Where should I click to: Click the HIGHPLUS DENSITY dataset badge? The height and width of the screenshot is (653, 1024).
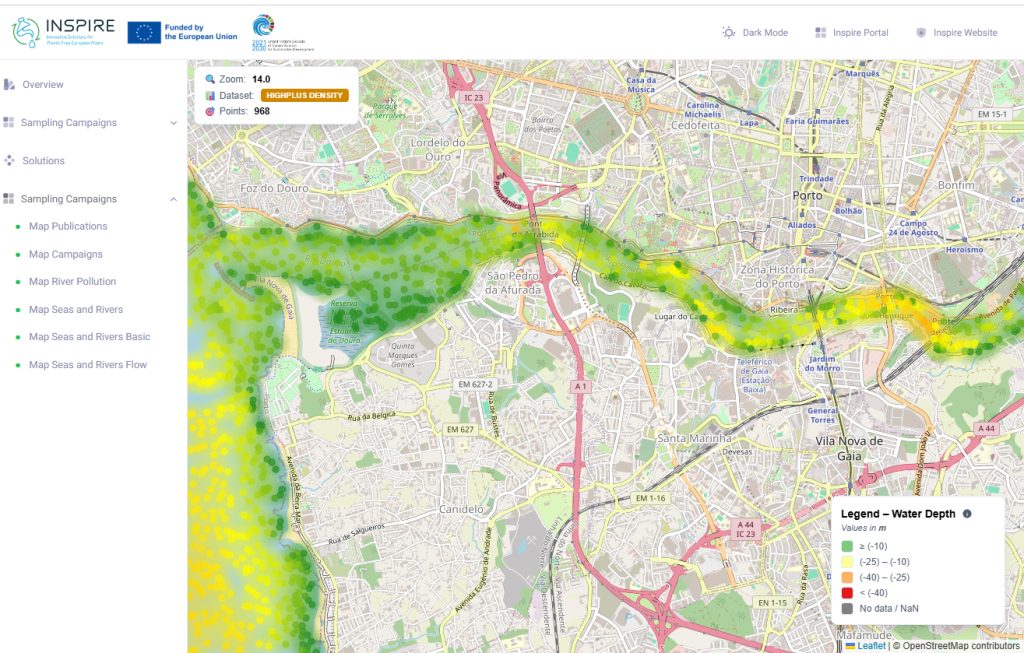click(x=304, y=96)
